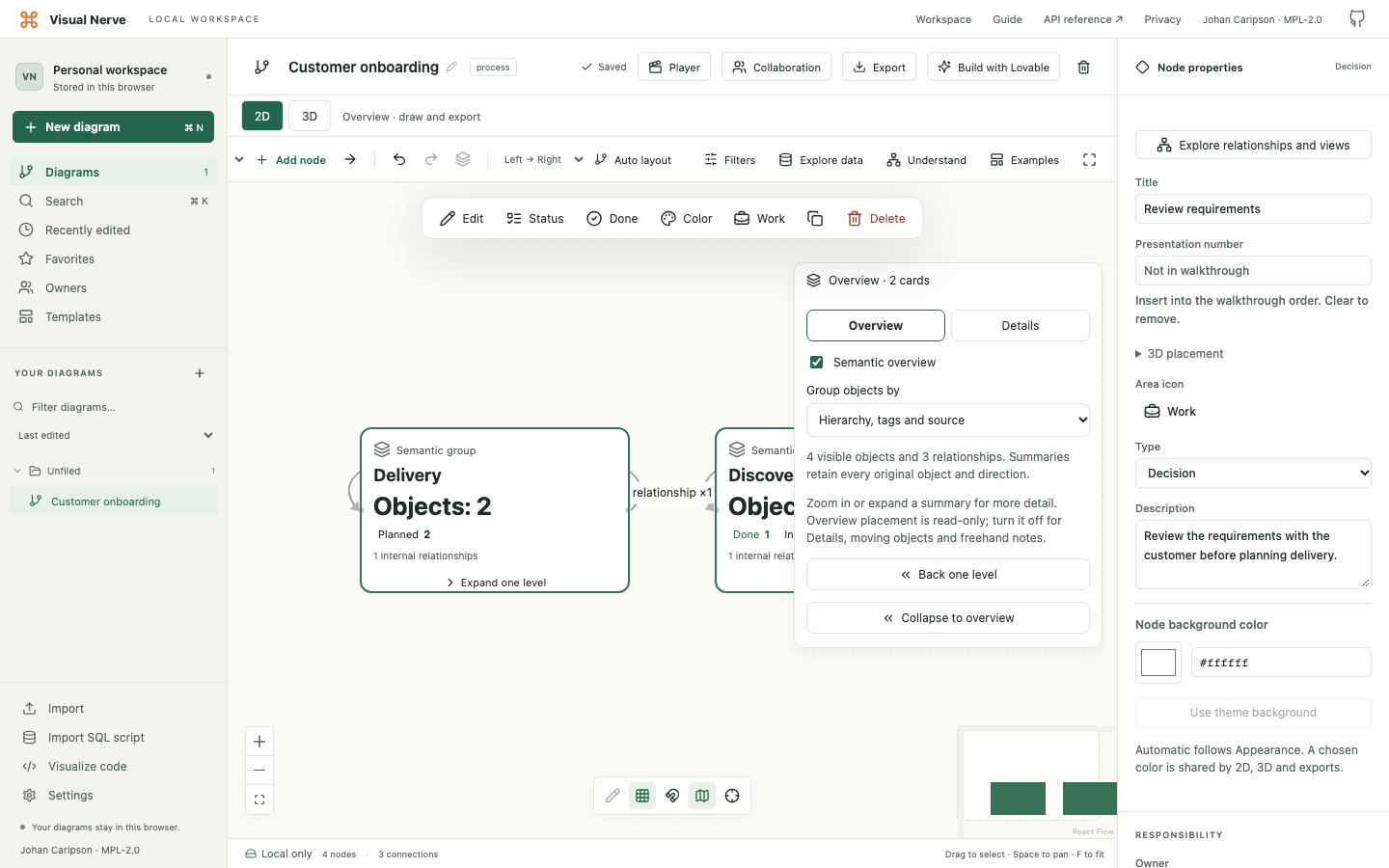Click Collapse to overview
Image resolution: width=1389 pixels, height=868 pixels.
pos(948,617)
